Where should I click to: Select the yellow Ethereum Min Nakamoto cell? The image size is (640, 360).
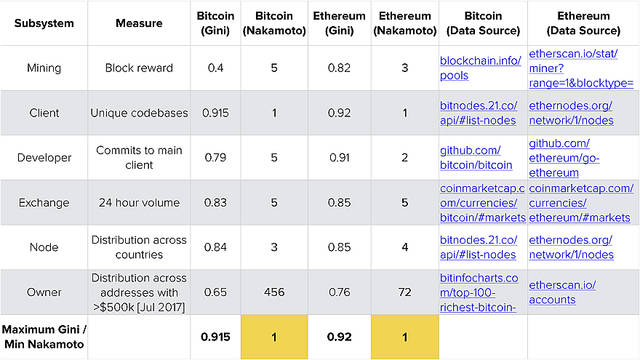[405, 337]
